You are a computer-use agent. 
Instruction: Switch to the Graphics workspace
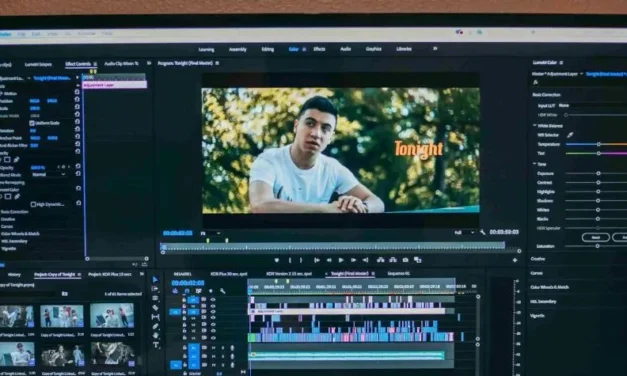[373, 49]
